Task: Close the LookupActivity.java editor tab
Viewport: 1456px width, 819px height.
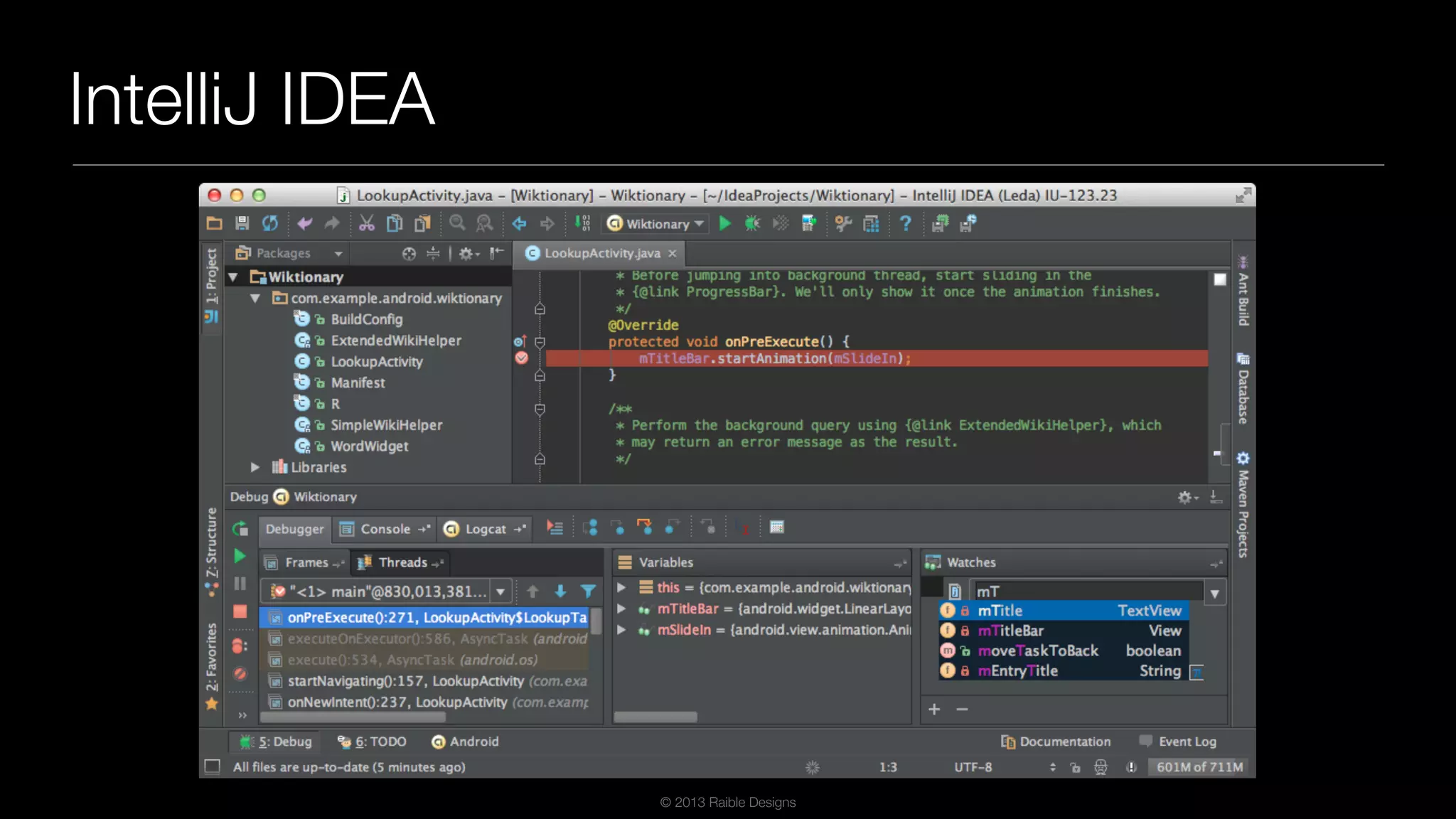Action: point(672,253)
